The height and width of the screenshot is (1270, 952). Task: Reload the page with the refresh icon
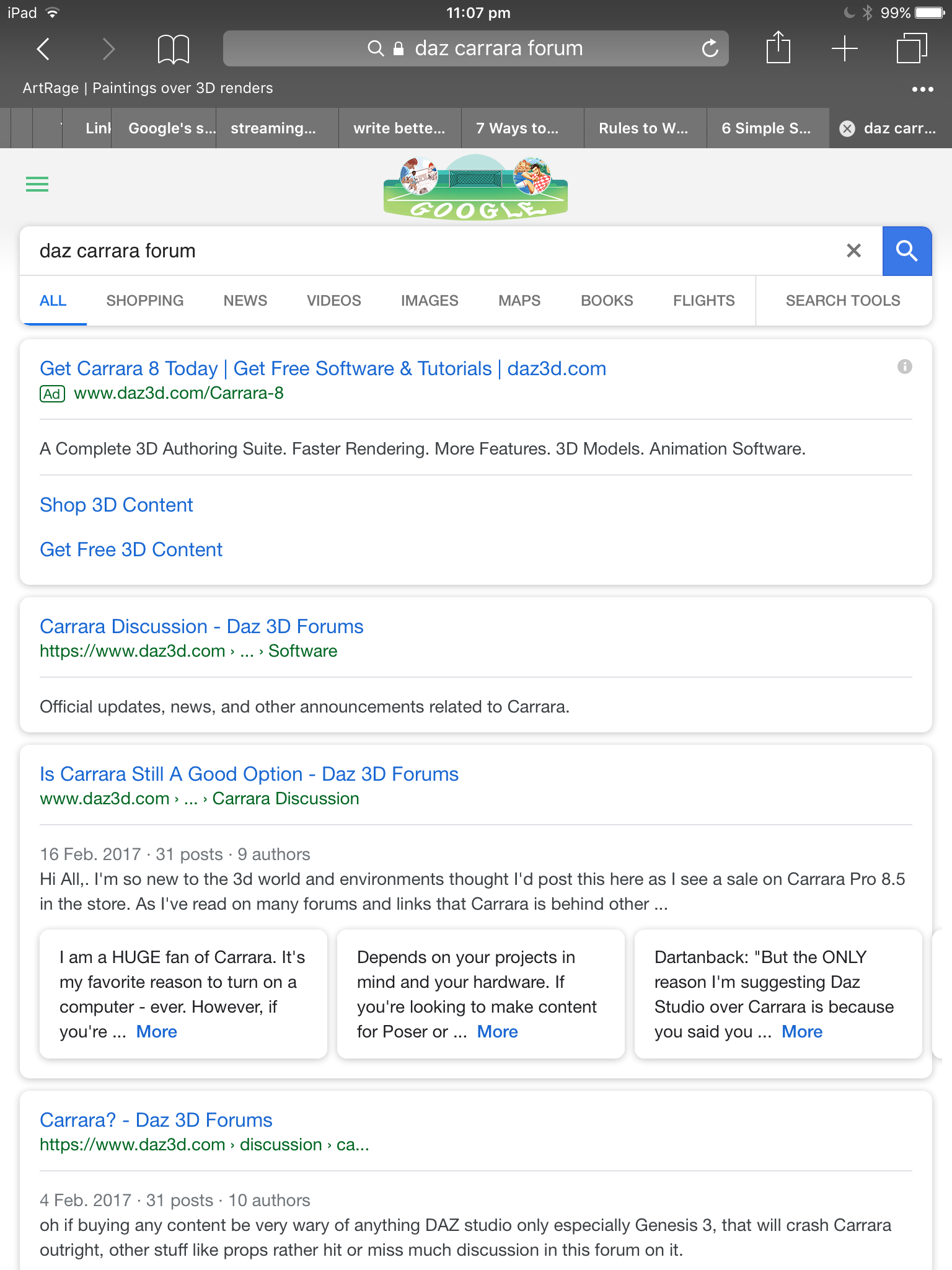(710, 48)
